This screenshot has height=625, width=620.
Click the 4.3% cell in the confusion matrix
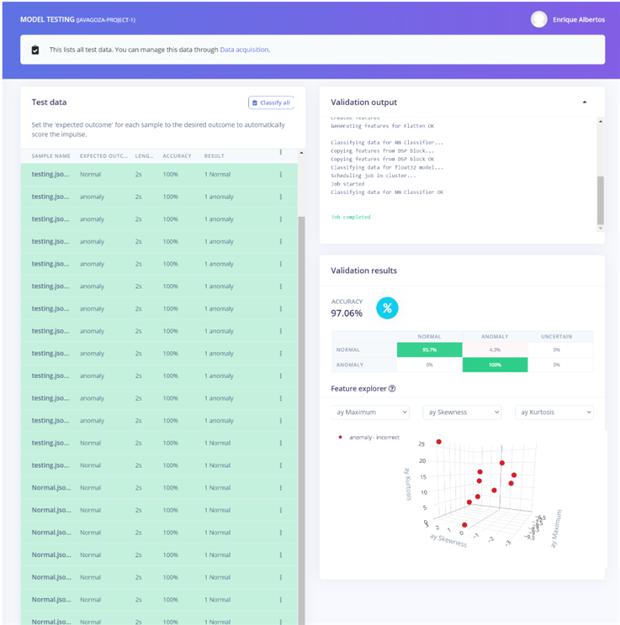[x=495, y=350]
